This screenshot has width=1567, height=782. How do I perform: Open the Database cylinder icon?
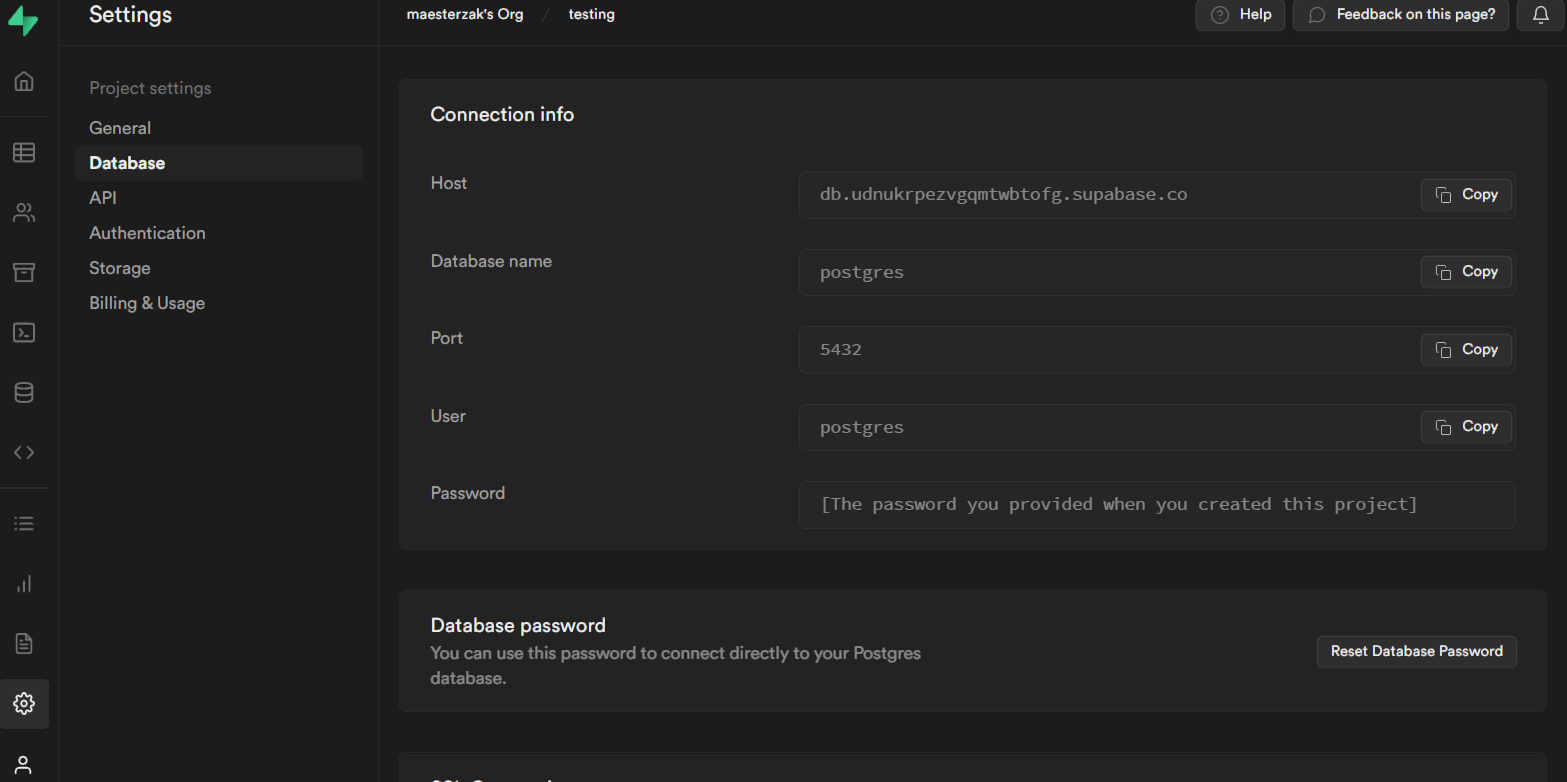(24, 392)
